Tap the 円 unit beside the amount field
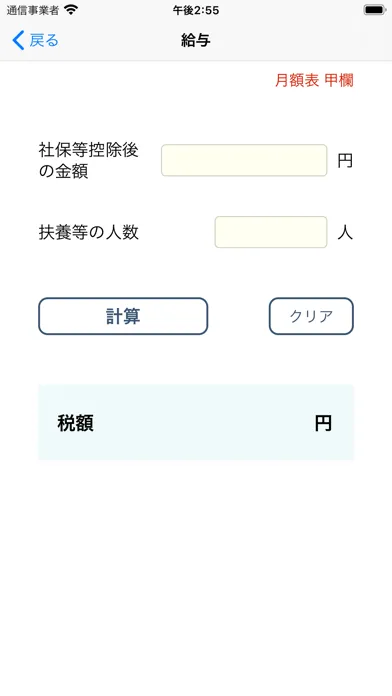The image size is (392, 696). (345, 161)
